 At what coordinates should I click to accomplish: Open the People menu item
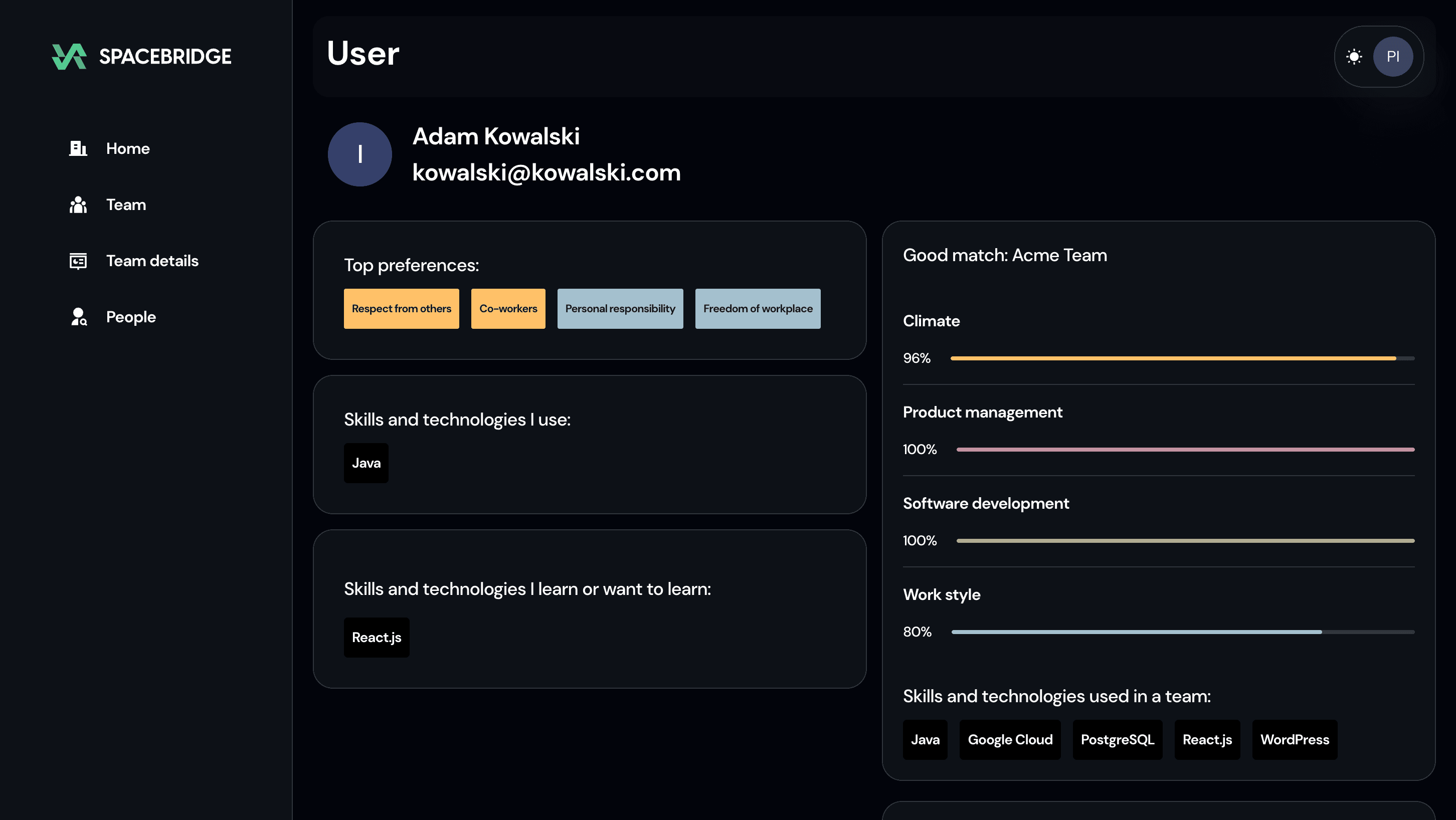pyautogui.click(x=130, y=317)
